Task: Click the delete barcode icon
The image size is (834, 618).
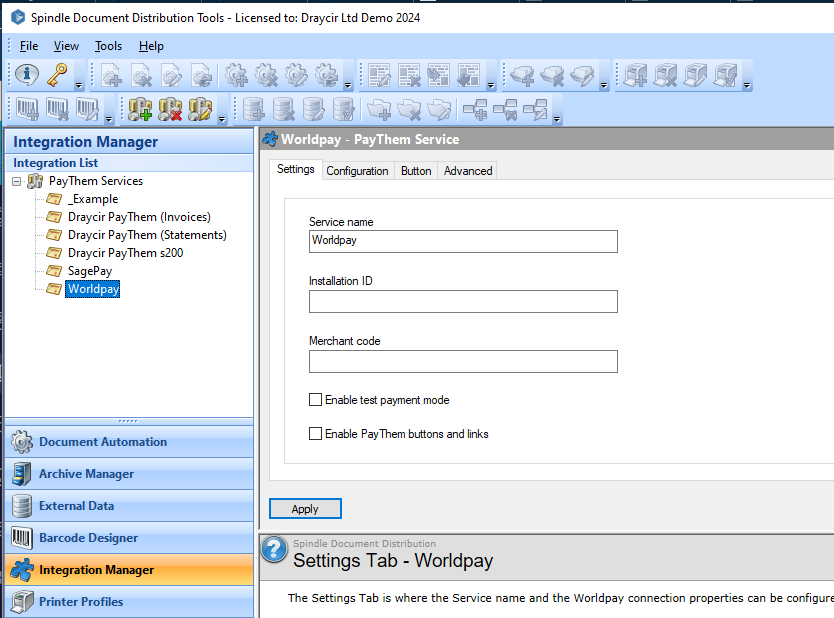Action: click(x=57, y=109)
